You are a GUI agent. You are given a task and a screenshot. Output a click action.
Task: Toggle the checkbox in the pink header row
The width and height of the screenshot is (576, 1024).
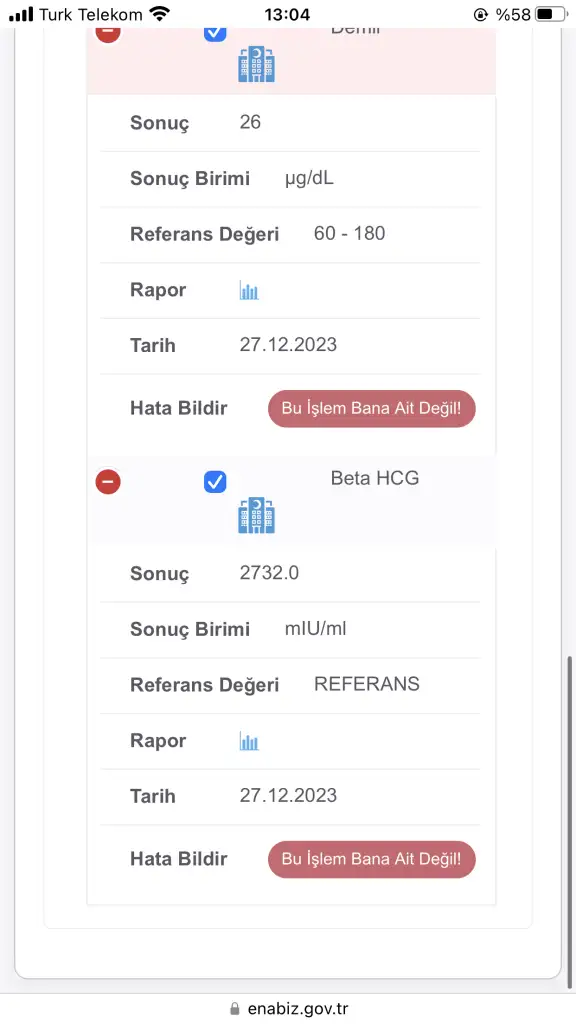click(x=215, y=34)
